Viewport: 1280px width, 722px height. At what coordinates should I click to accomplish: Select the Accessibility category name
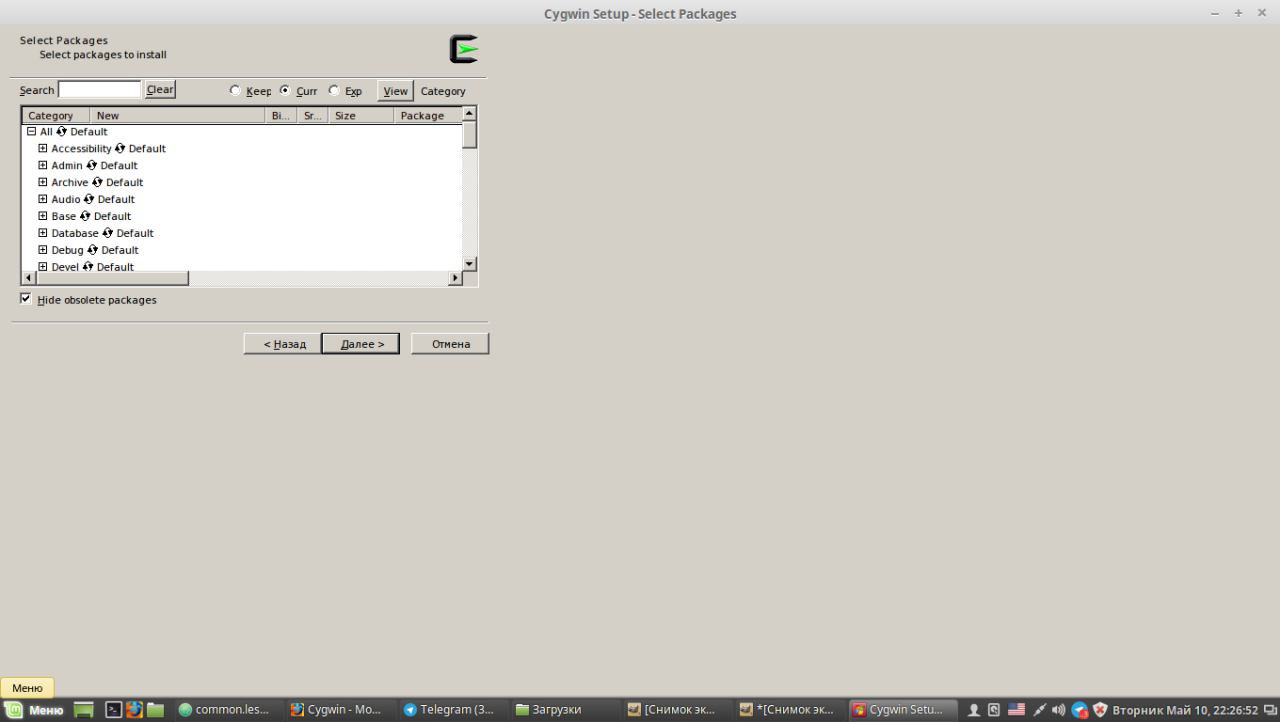click(81, 149)
